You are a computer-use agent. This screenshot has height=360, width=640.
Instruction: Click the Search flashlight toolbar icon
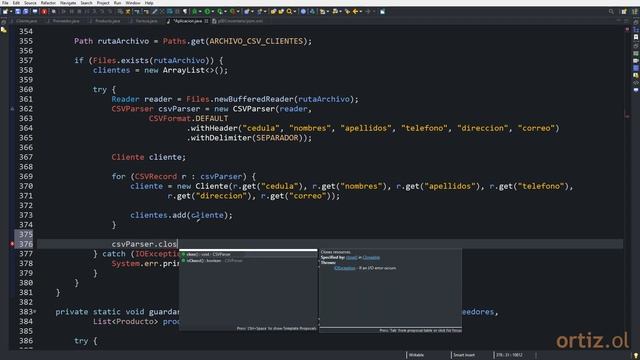[x=289, y=11]
